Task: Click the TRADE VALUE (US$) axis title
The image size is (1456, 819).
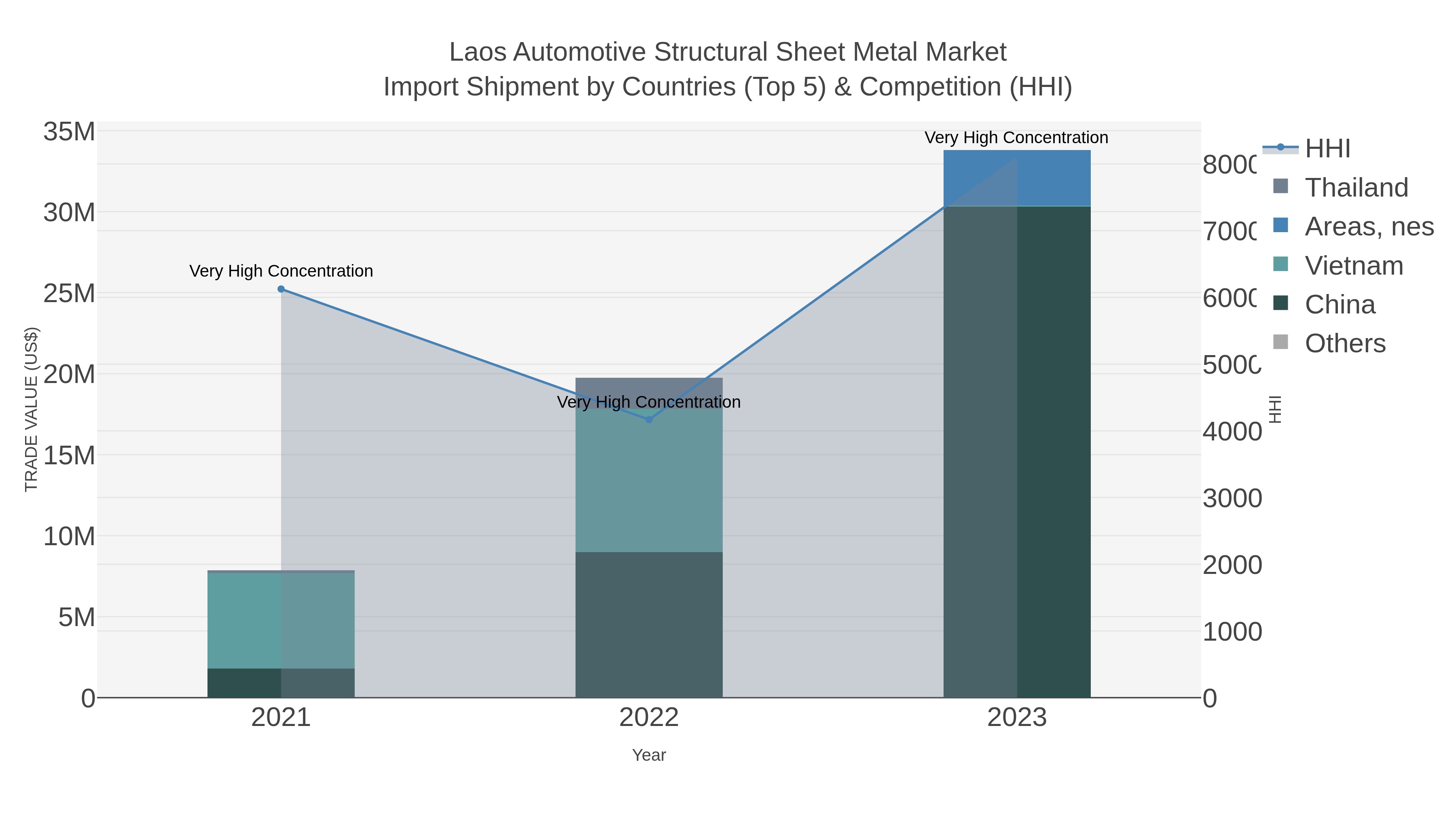Action: click(x=32, y=409)
